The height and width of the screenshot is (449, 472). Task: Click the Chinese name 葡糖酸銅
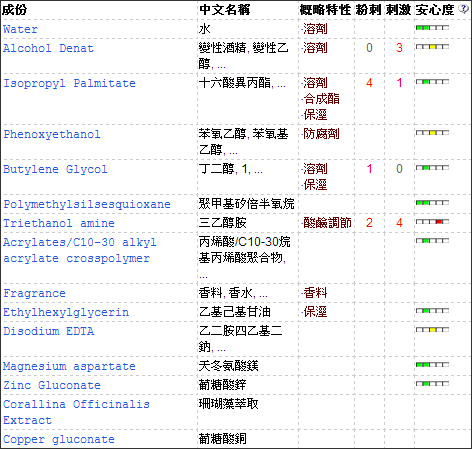click(x=223, y=439)
